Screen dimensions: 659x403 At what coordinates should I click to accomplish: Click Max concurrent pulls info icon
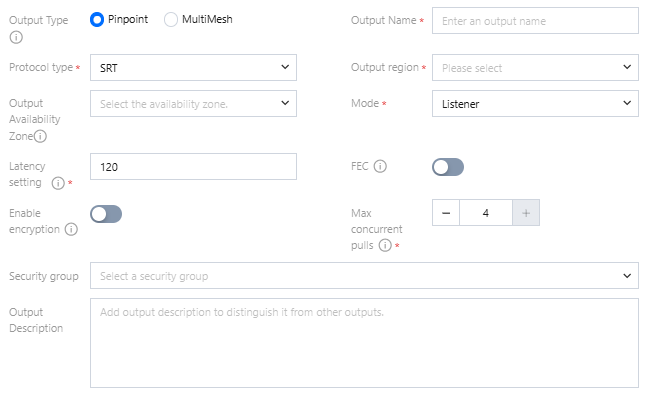[384, 245]
